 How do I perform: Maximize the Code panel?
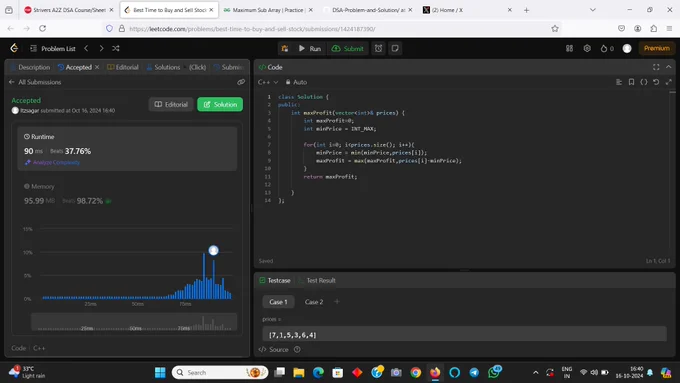656,67
